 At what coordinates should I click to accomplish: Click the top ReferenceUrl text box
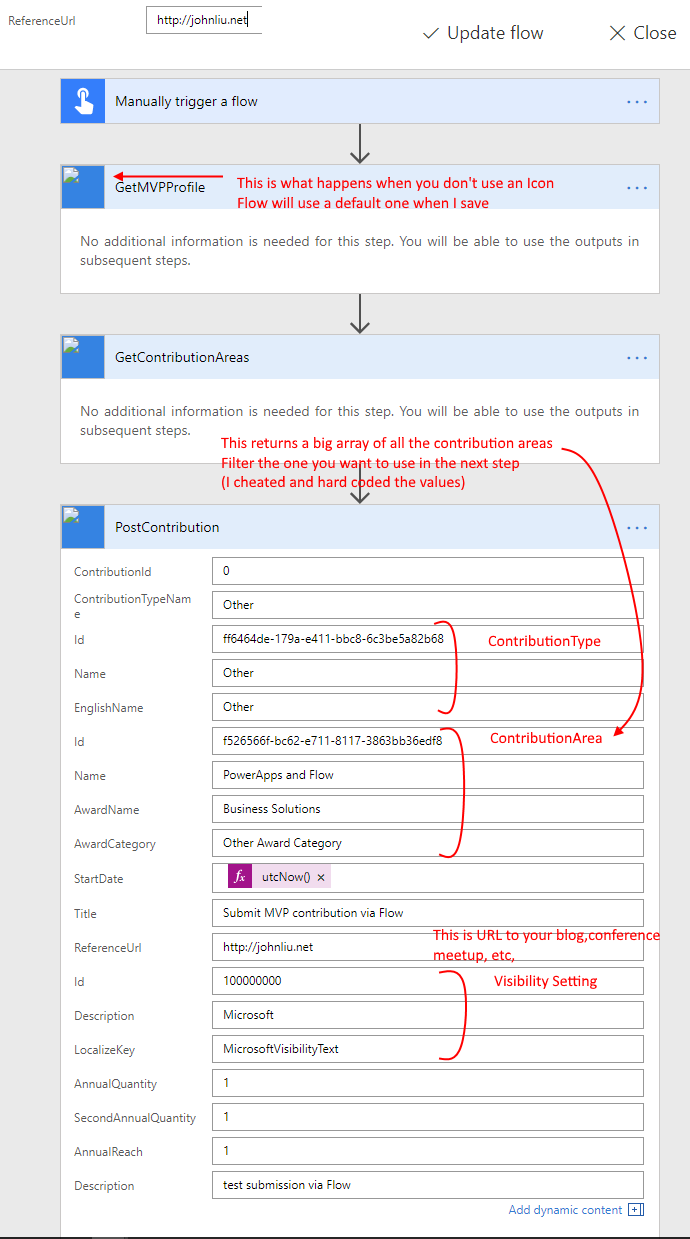(x=204, y=20)
